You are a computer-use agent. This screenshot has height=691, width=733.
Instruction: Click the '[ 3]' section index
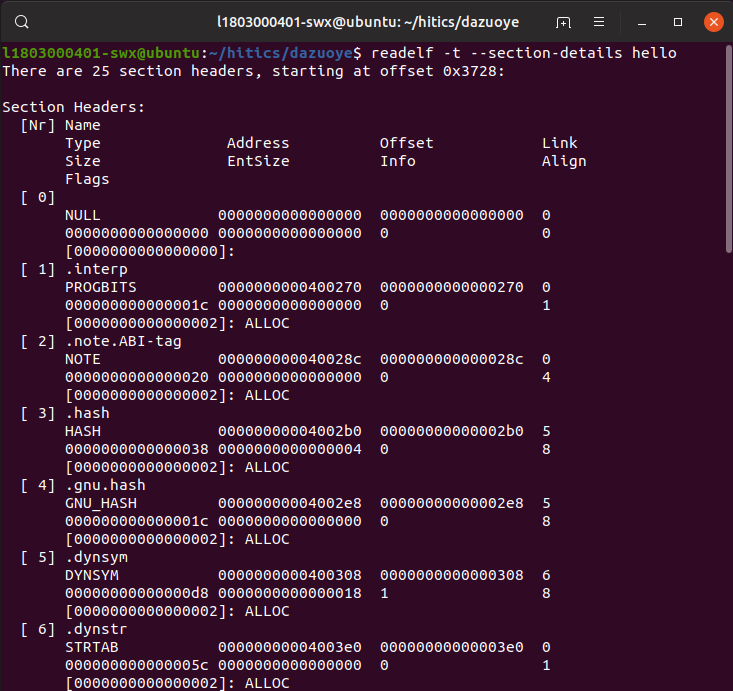click(38, 413)
